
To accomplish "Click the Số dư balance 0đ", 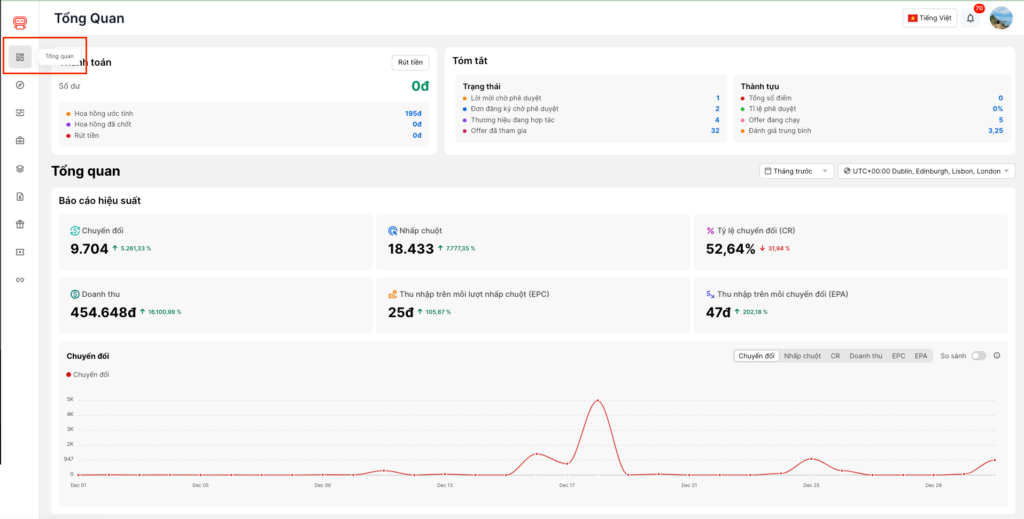I will [421, 86].
